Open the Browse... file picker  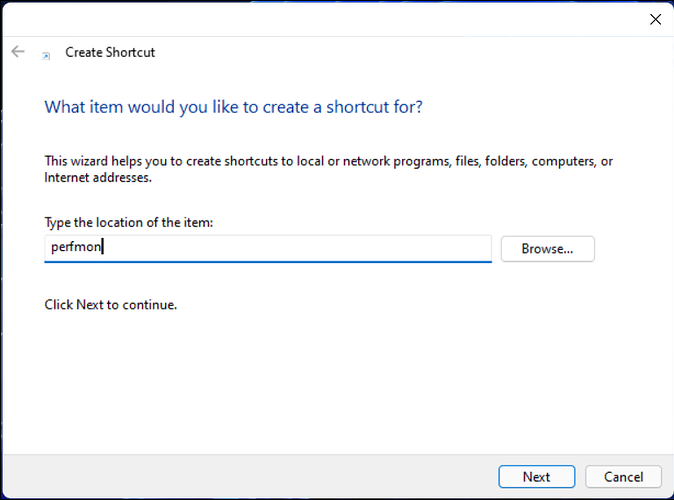[x=547, y=248]
